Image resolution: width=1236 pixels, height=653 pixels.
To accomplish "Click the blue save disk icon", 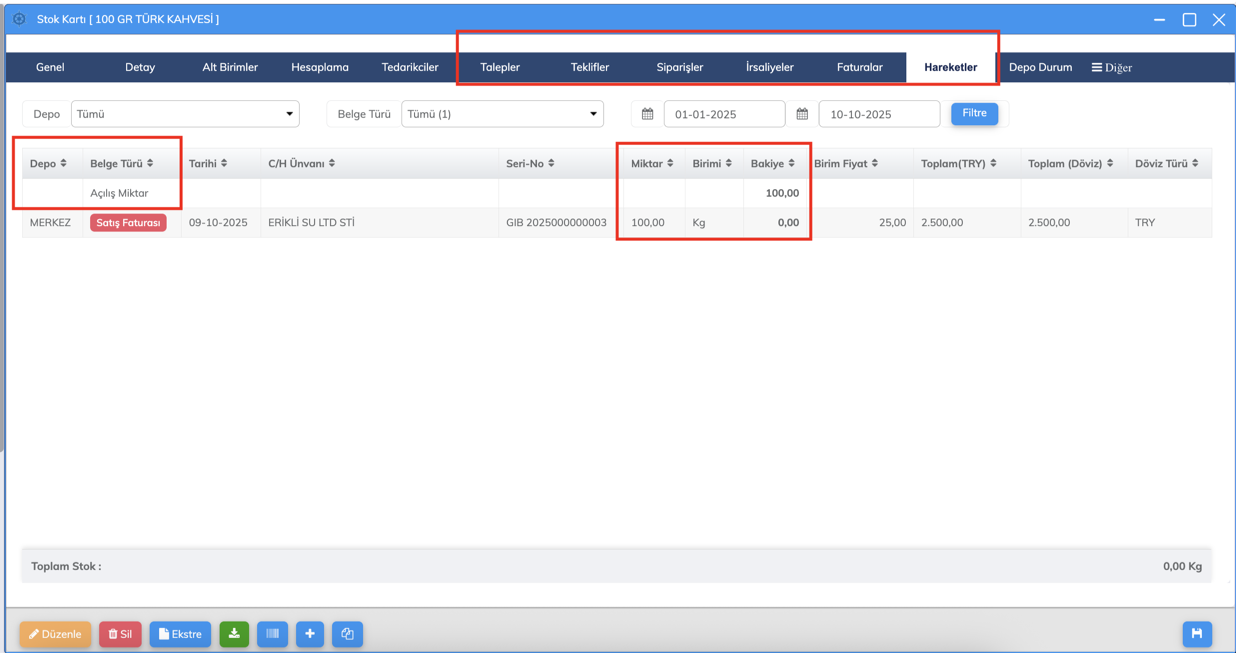I will point(1197,634).
